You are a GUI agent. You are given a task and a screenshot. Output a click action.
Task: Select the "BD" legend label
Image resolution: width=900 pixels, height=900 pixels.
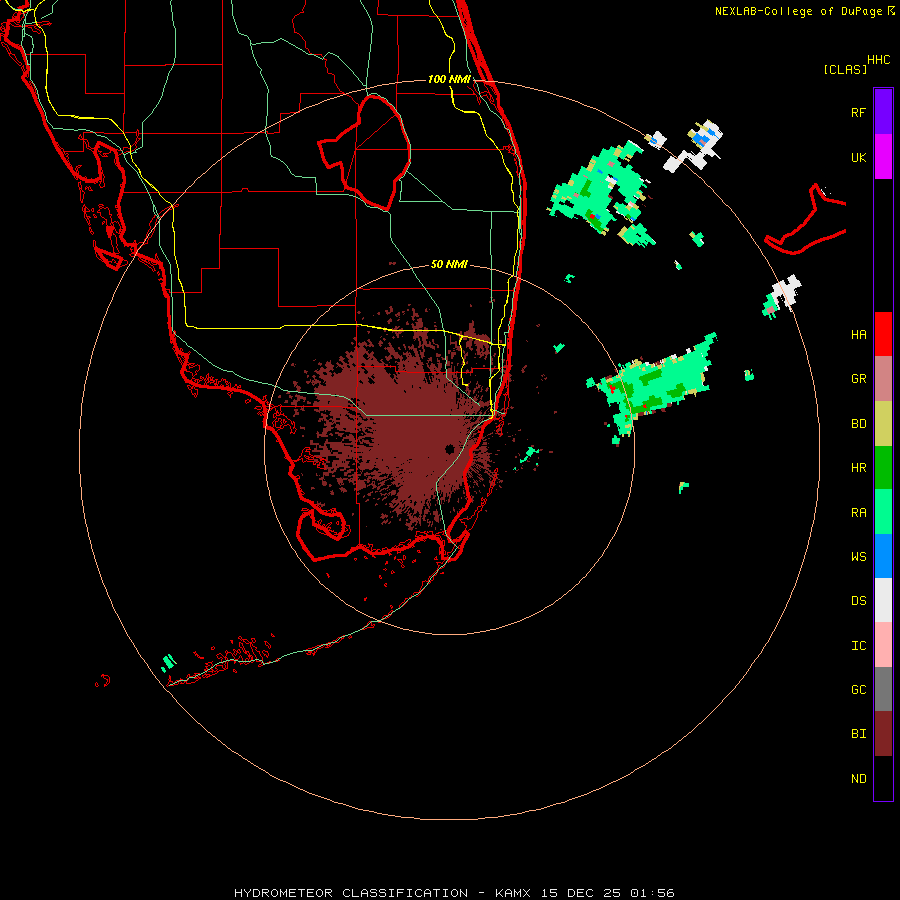coord(858,424)
